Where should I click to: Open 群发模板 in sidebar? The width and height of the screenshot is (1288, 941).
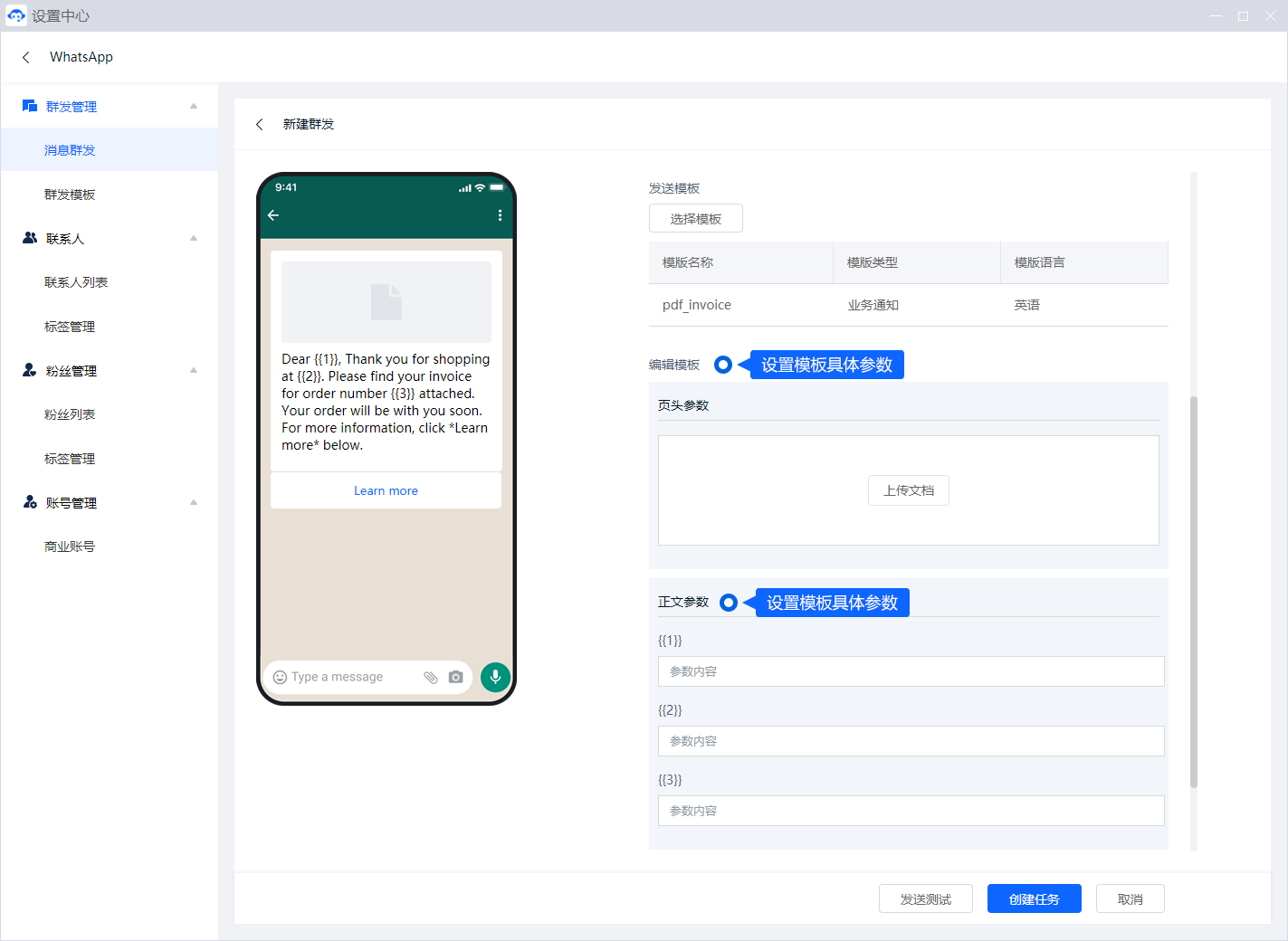point(70,195)
